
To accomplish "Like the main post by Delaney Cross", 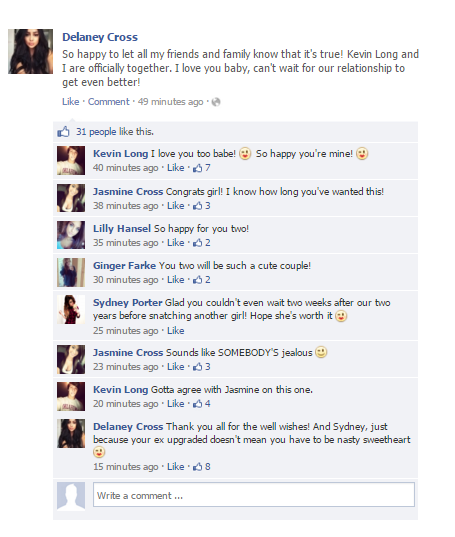I will tap(71, 102).
